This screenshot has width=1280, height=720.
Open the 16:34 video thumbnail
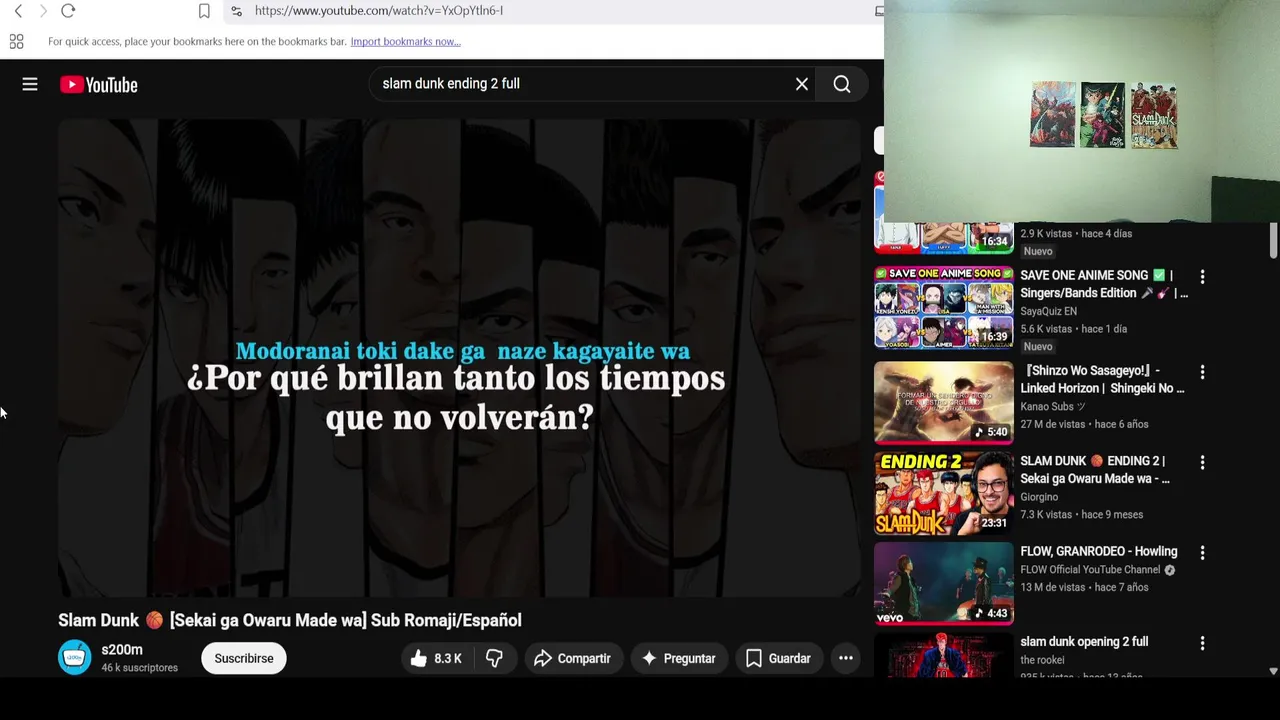pyautogui.click(x=944, y=238)
